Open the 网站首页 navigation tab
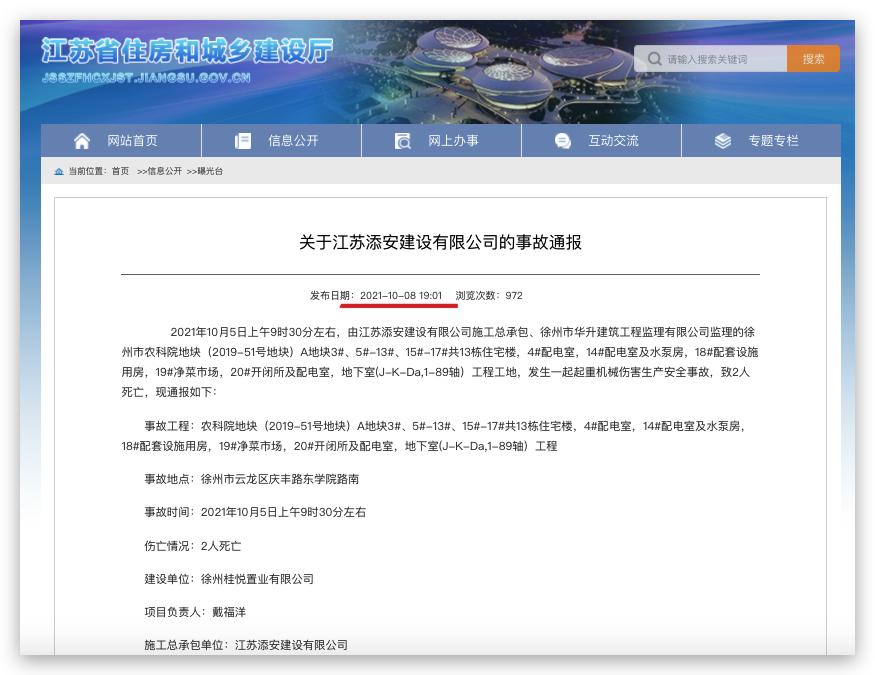This screenshot has width=875, height=675. [121, 141]
